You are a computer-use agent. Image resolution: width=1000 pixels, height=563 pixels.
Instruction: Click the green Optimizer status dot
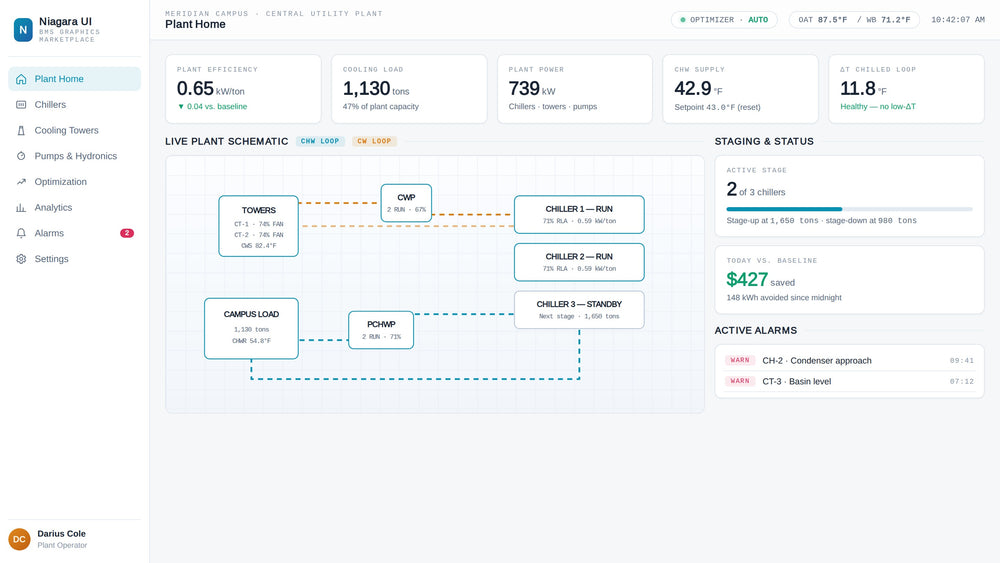(x=683, y=20)
